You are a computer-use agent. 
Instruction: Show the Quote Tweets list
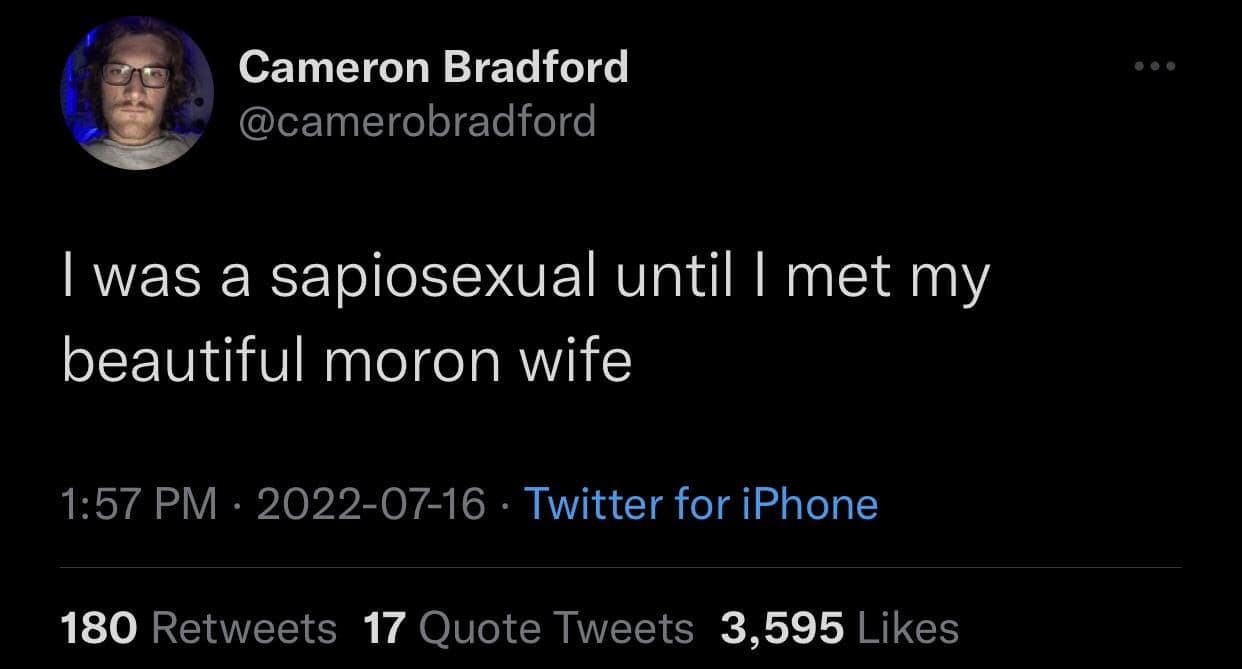(x=556, y=628)
